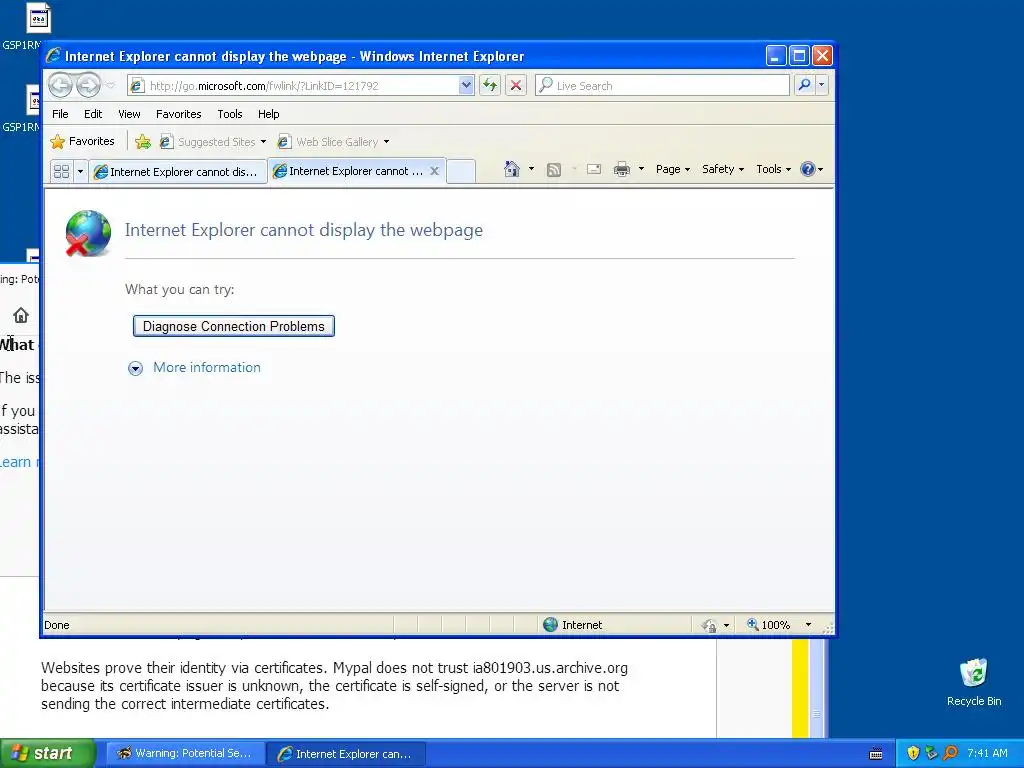Open recent pages dropdown beside Forward arrow
The image size is (1024, 768).
tap(110, 86)
